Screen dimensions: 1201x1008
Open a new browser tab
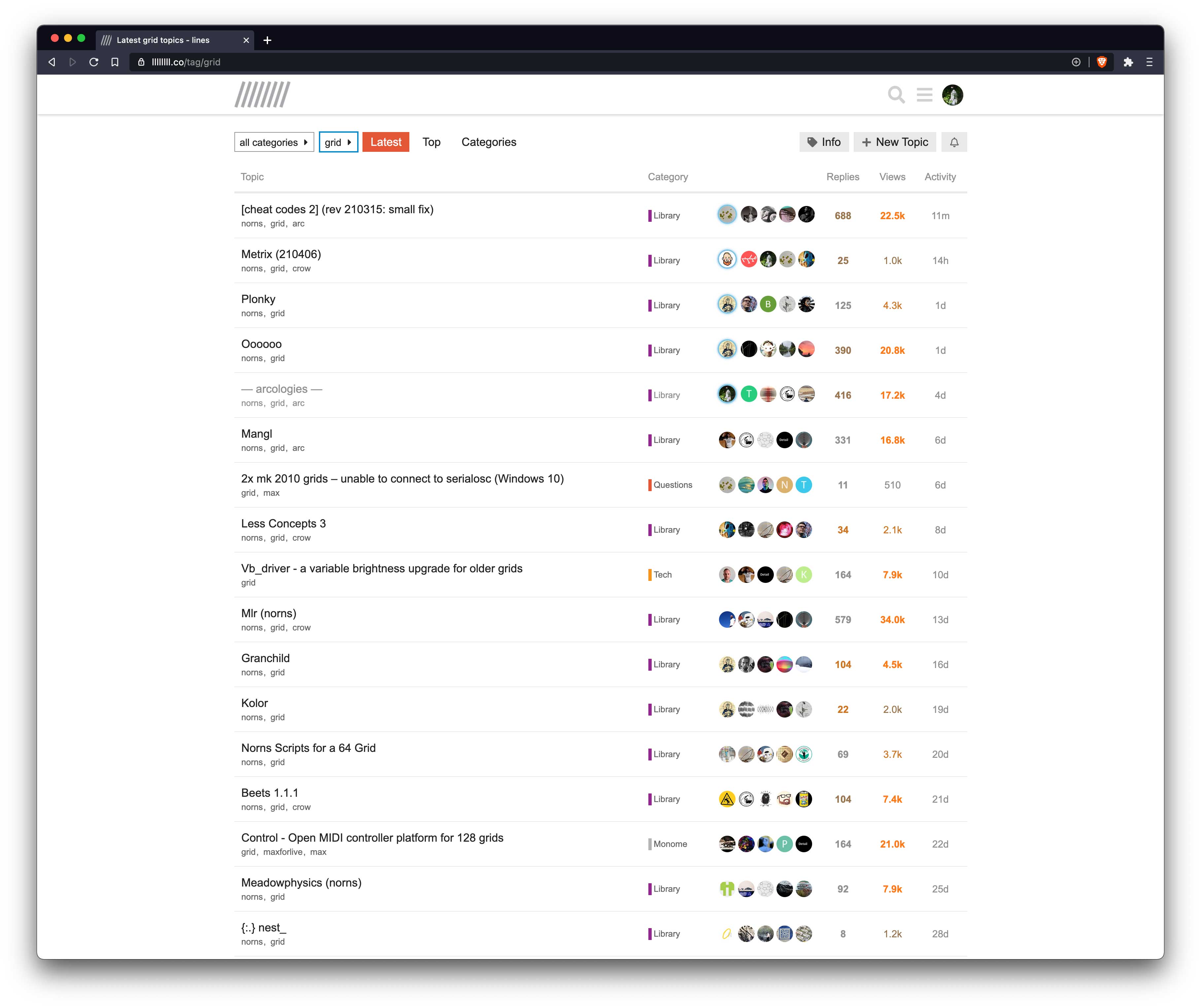tap(267, 40)
